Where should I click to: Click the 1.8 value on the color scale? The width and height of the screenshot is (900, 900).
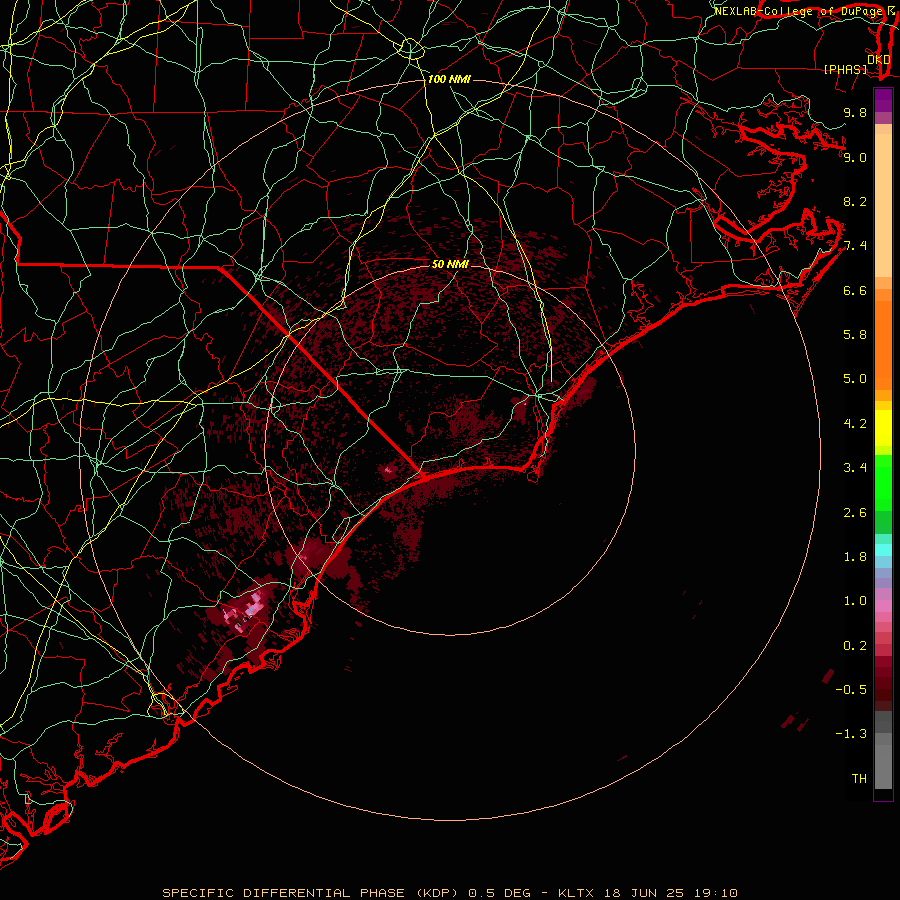pyautogui.click(x=855, y=557)
